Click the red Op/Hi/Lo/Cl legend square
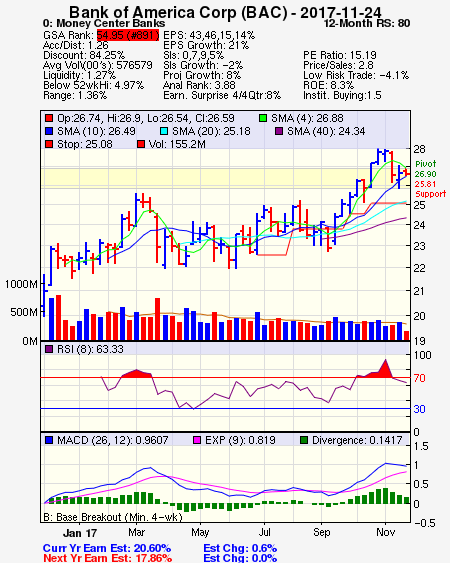Image resolution: width=450 pixels, height=563 pixels. (49, 118)
